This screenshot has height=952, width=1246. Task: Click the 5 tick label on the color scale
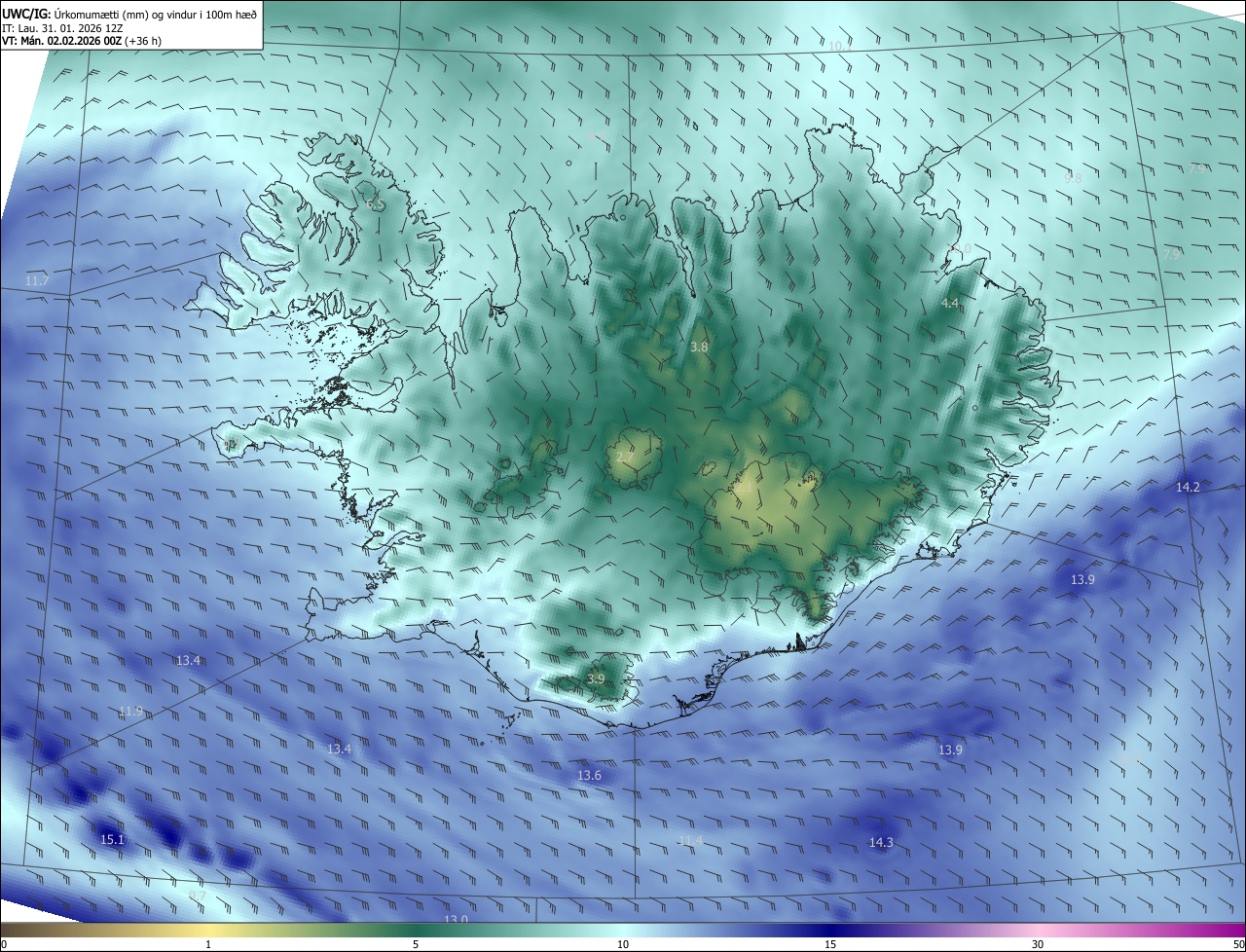416,944
